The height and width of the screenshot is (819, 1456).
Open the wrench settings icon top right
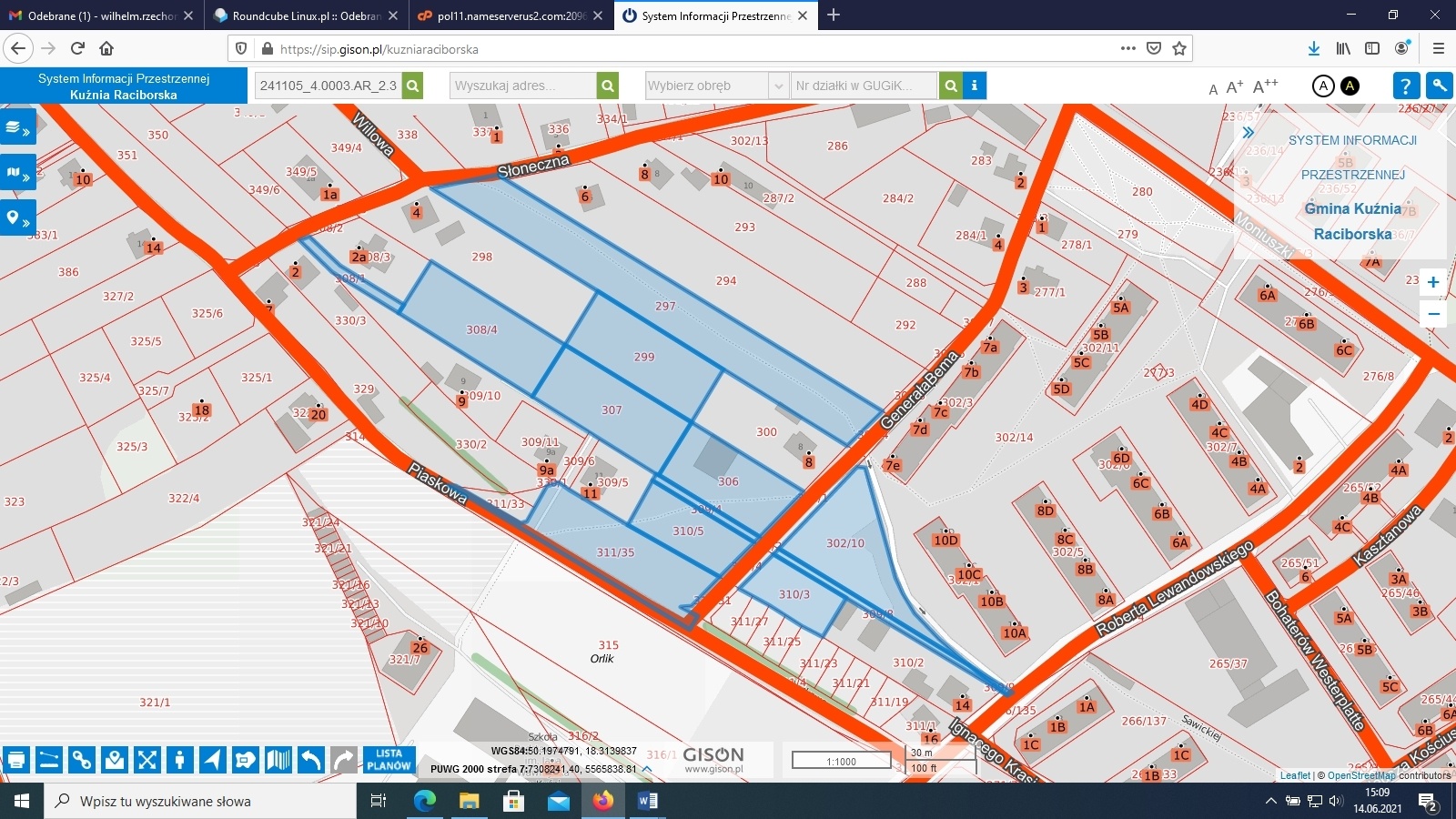coord(1440,86)
